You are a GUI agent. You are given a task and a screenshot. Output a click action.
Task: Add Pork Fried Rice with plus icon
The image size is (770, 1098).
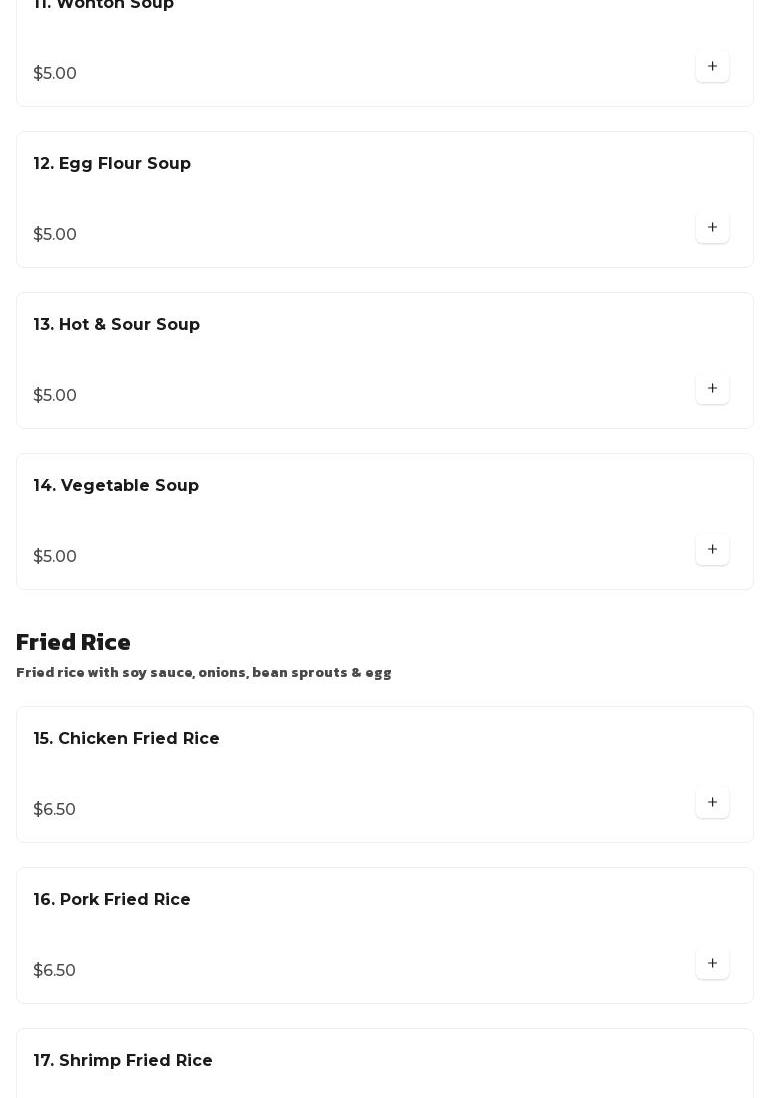pyautogui.click(x=712, y=964)
